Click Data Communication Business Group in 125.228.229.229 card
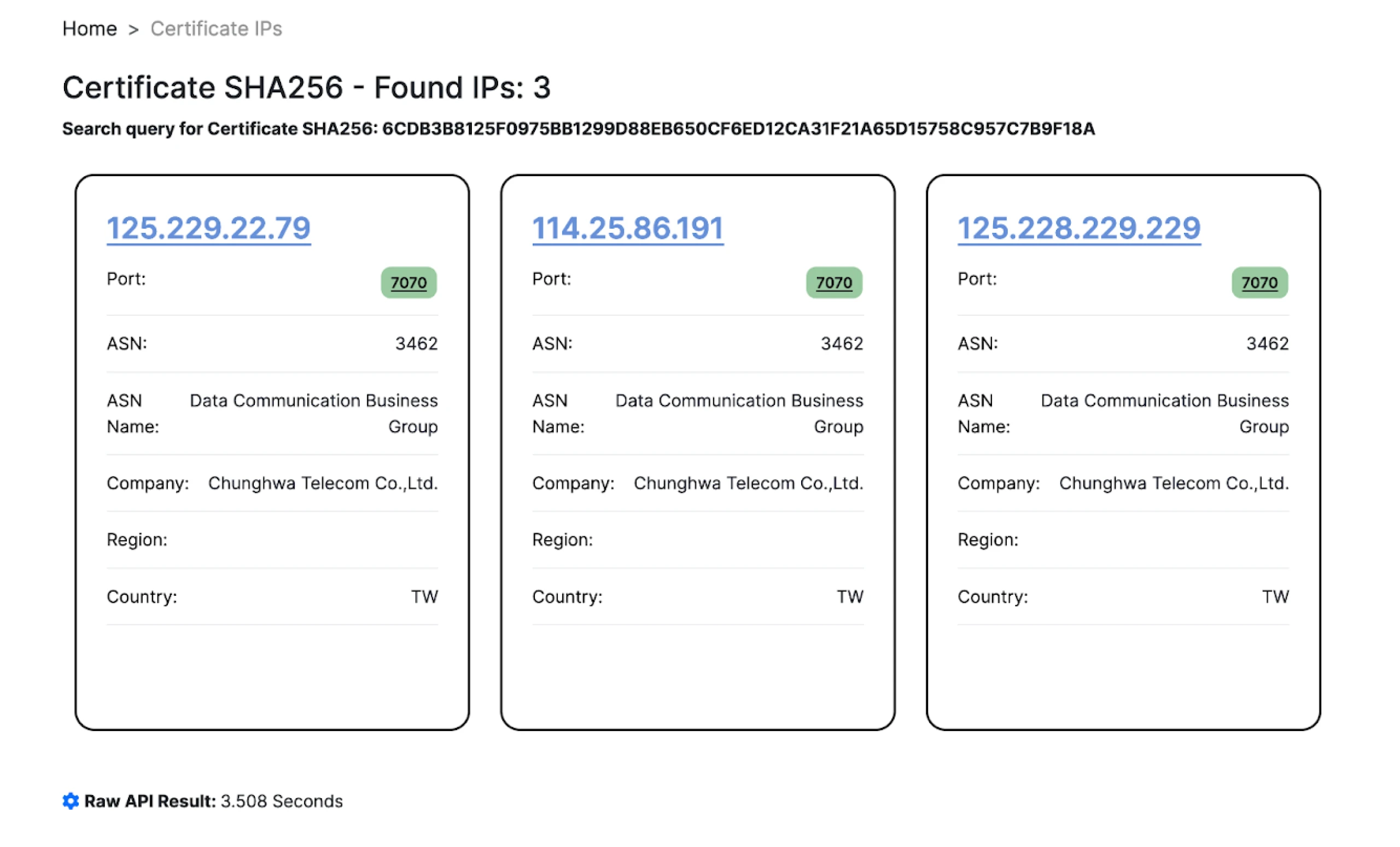The width and height of the screenshot is (1400, 847). [x=1165, y=413]
